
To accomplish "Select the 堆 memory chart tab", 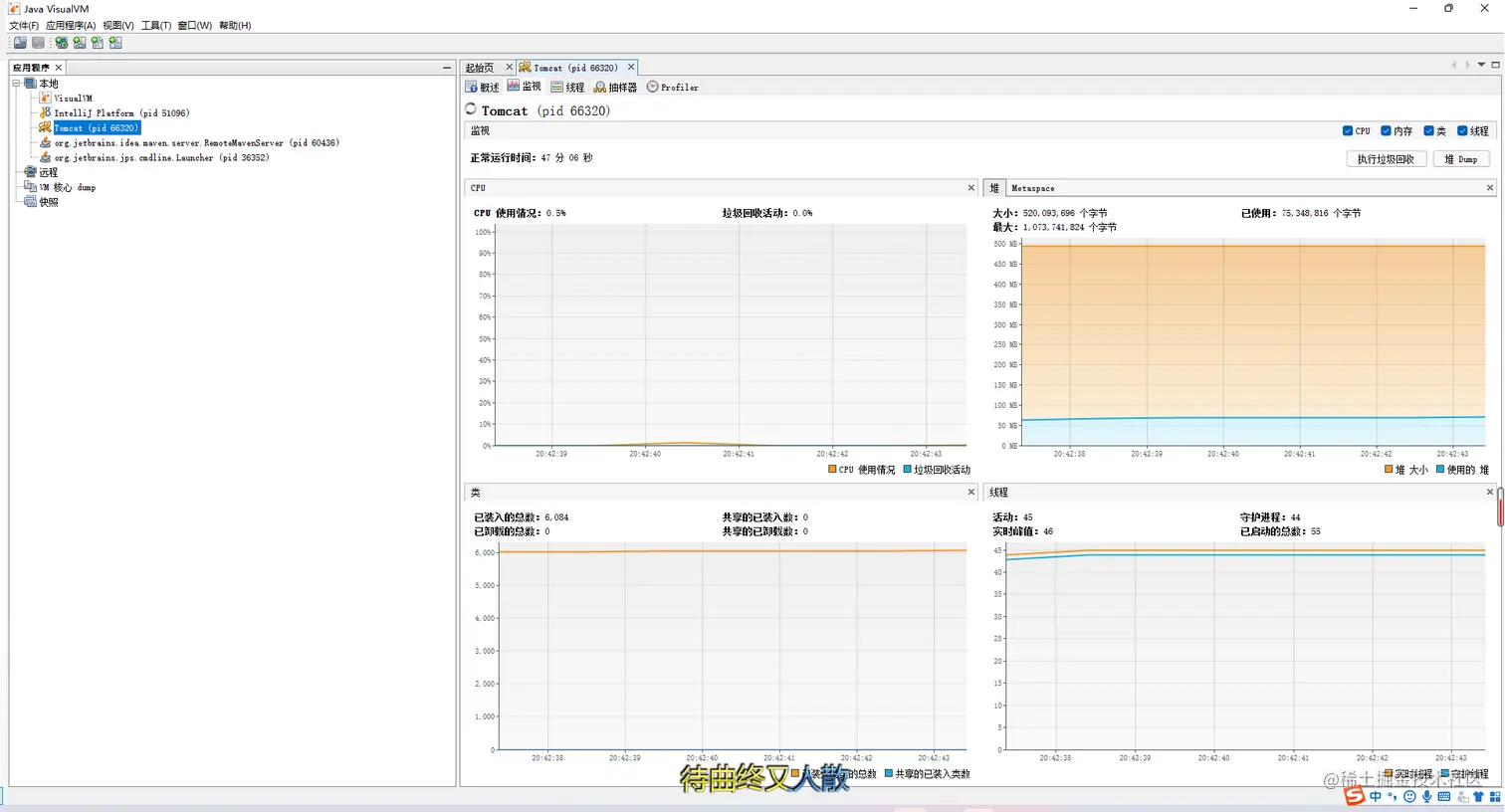I will tap(994, 188).
